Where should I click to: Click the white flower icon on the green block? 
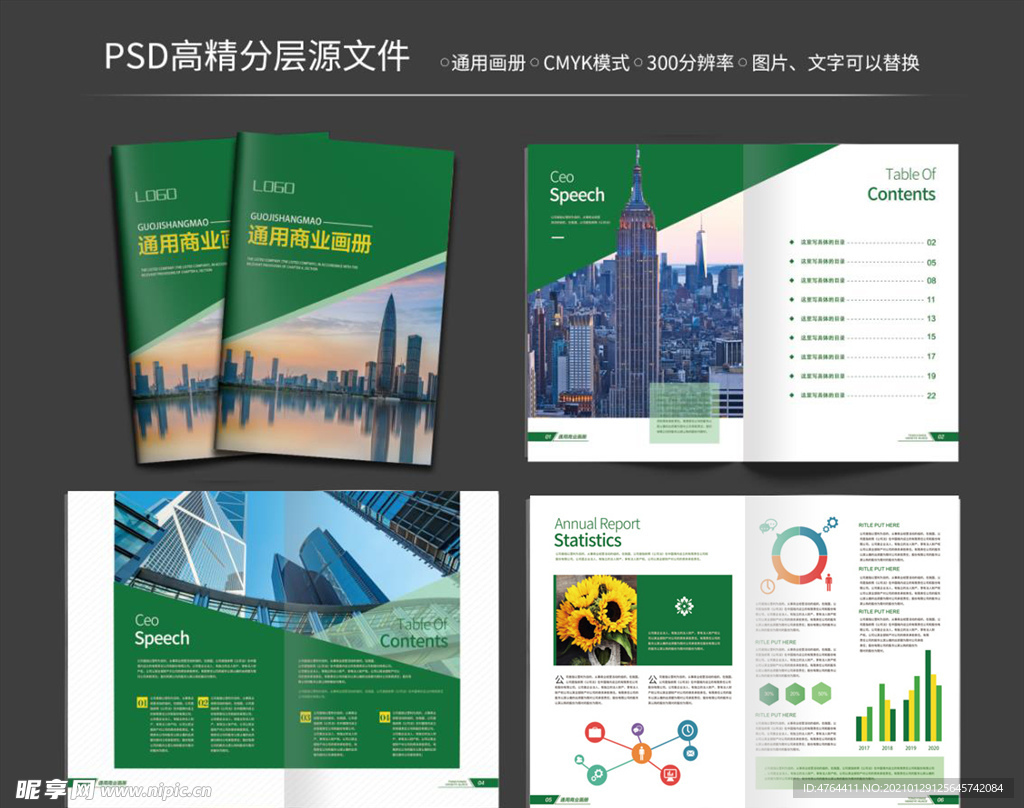click(x=683, y=606)
